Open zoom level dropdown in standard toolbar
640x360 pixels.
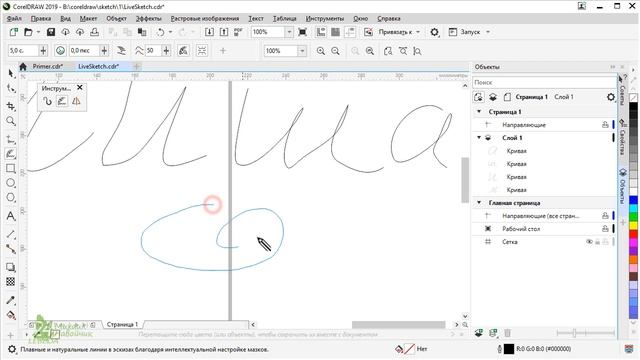[x=289, y=32]
